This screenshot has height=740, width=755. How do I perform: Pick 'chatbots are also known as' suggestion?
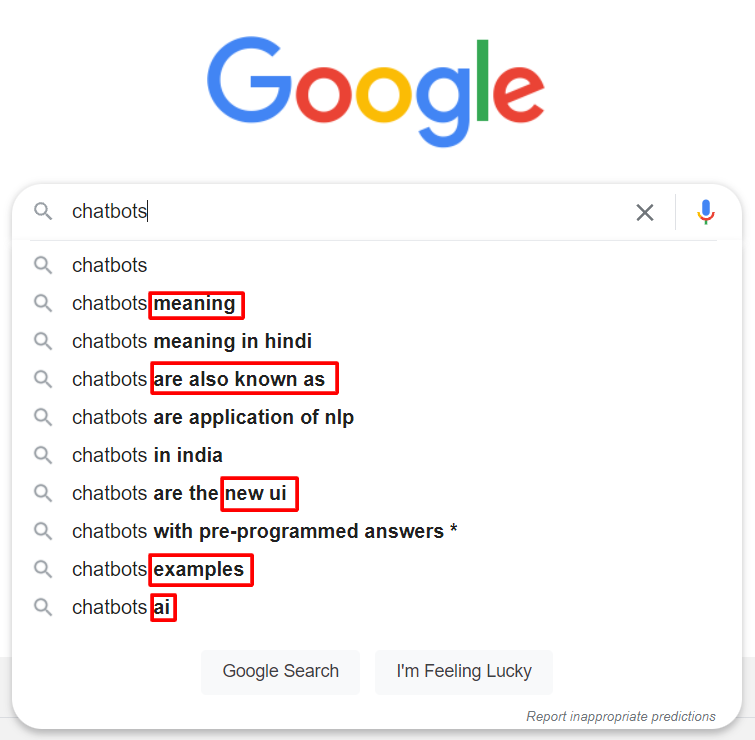[199, 379]
